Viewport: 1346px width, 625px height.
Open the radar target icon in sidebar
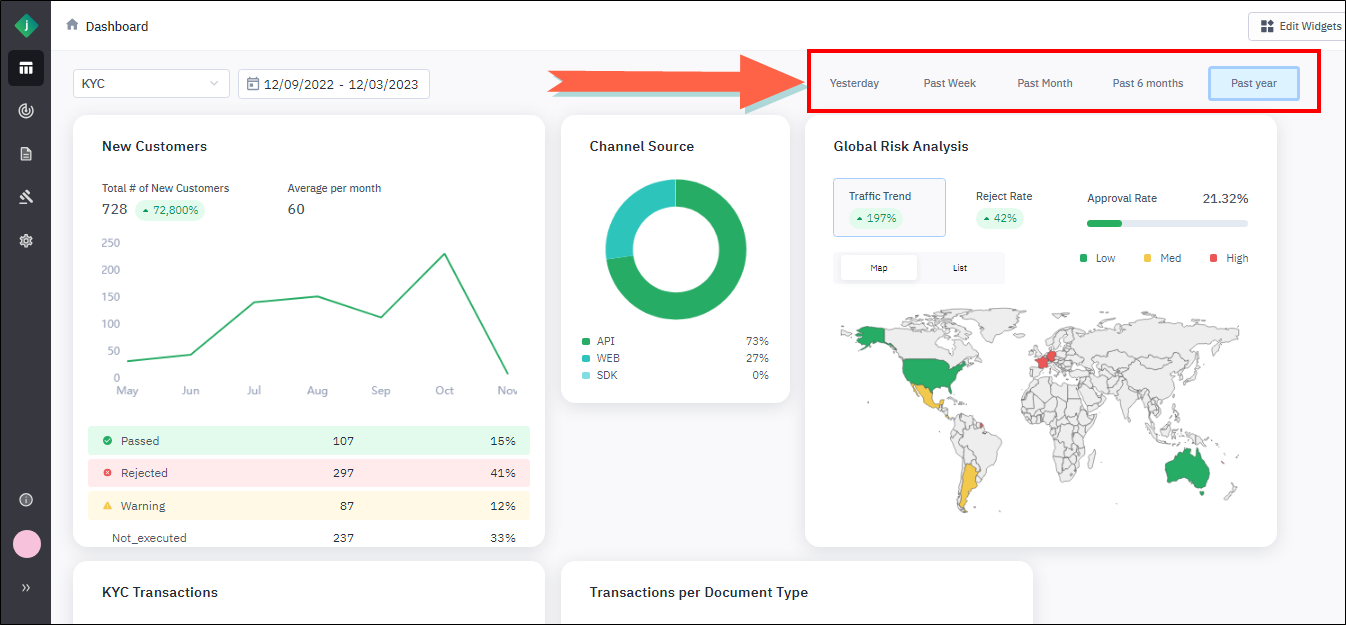(x=26, y=111)
